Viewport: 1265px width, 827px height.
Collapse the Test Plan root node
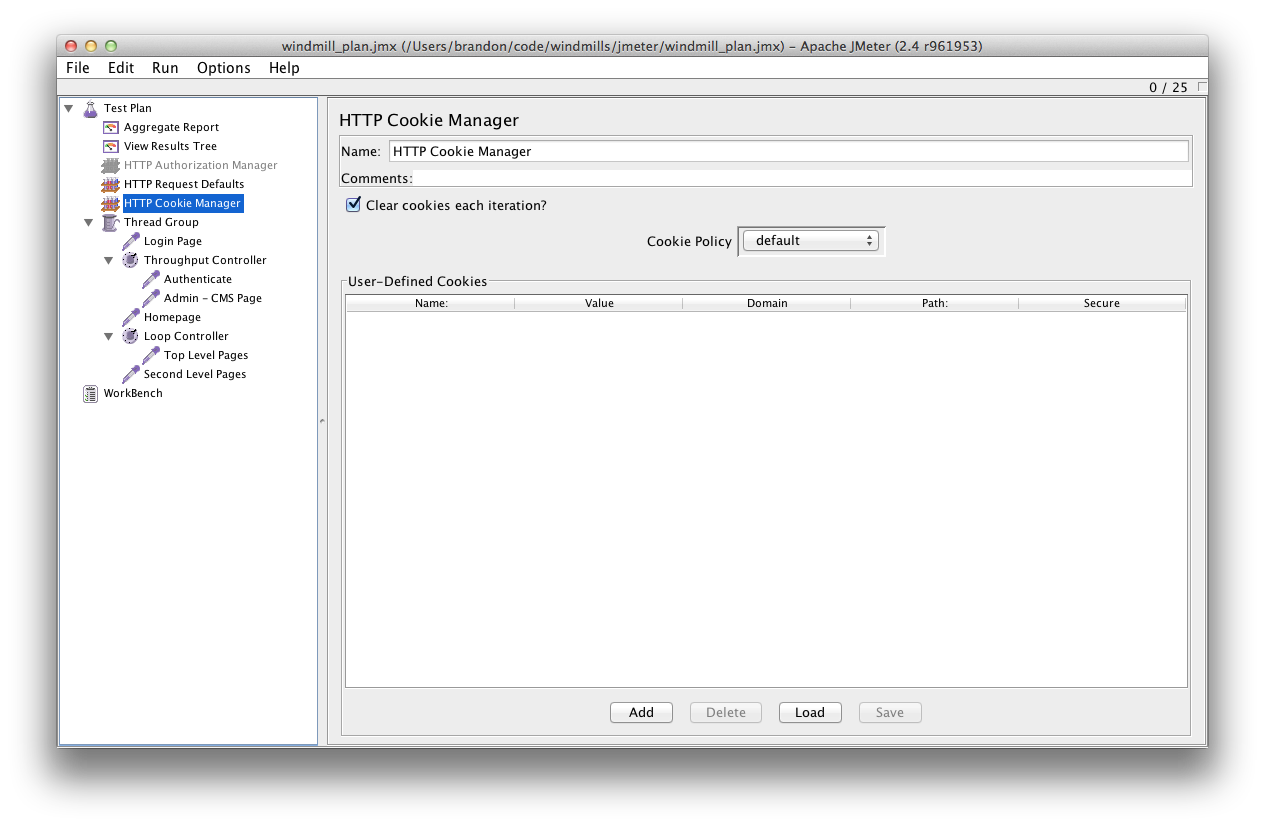69,108
